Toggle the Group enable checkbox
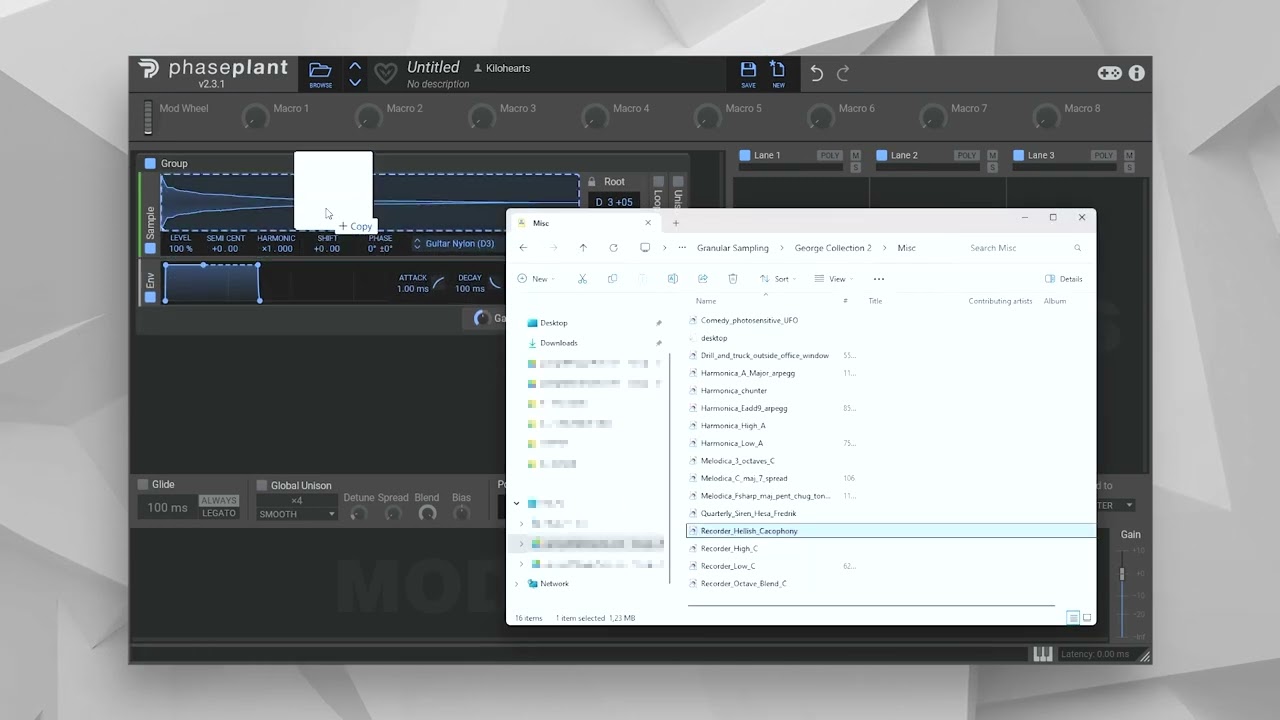Viewport: 1280px width, 720px height. pyautogui.click(x=150, y=163)
